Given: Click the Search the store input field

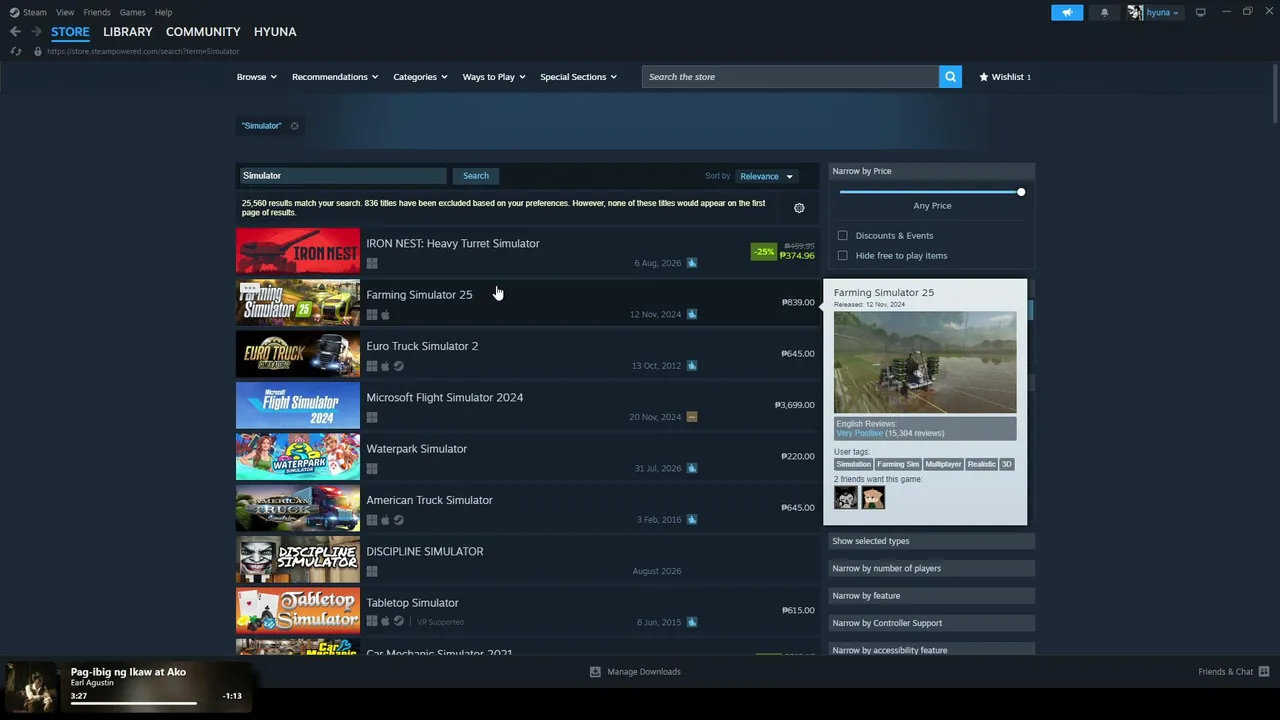Looking at the screenshot, I should pyautogui.click(x=790, y=77).
